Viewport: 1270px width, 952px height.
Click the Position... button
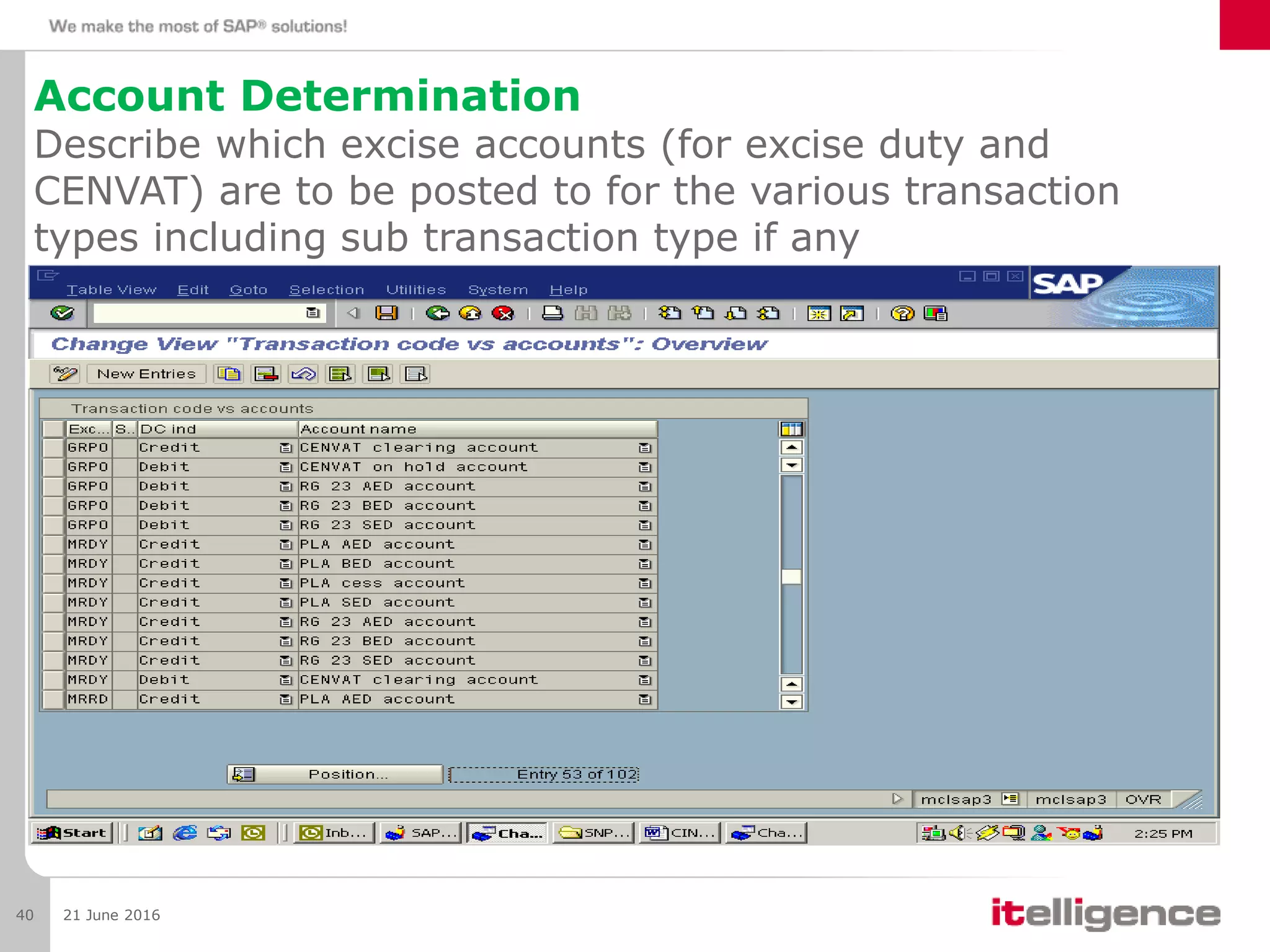[335, 774]
